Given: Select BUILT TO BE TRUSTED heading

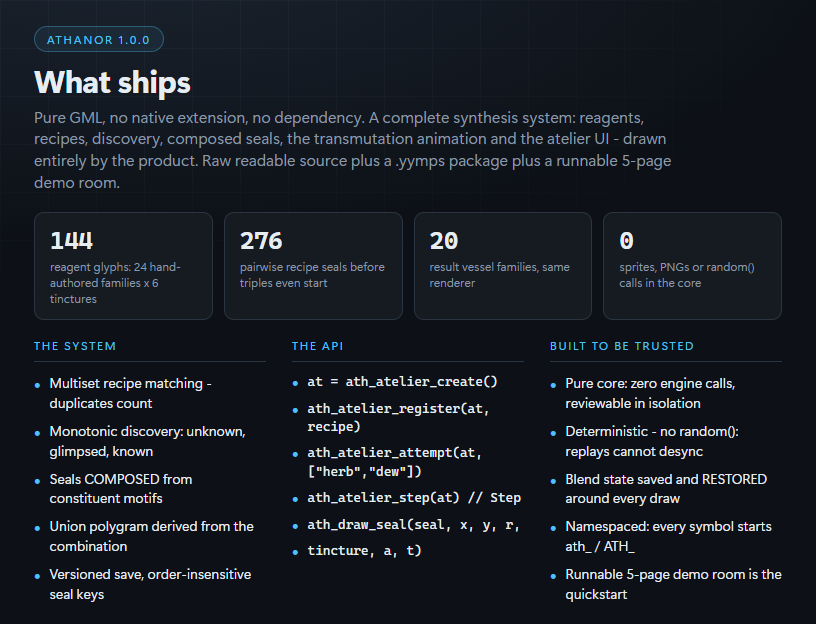Looking at the screenshot, I should click(x=622, y=346).
